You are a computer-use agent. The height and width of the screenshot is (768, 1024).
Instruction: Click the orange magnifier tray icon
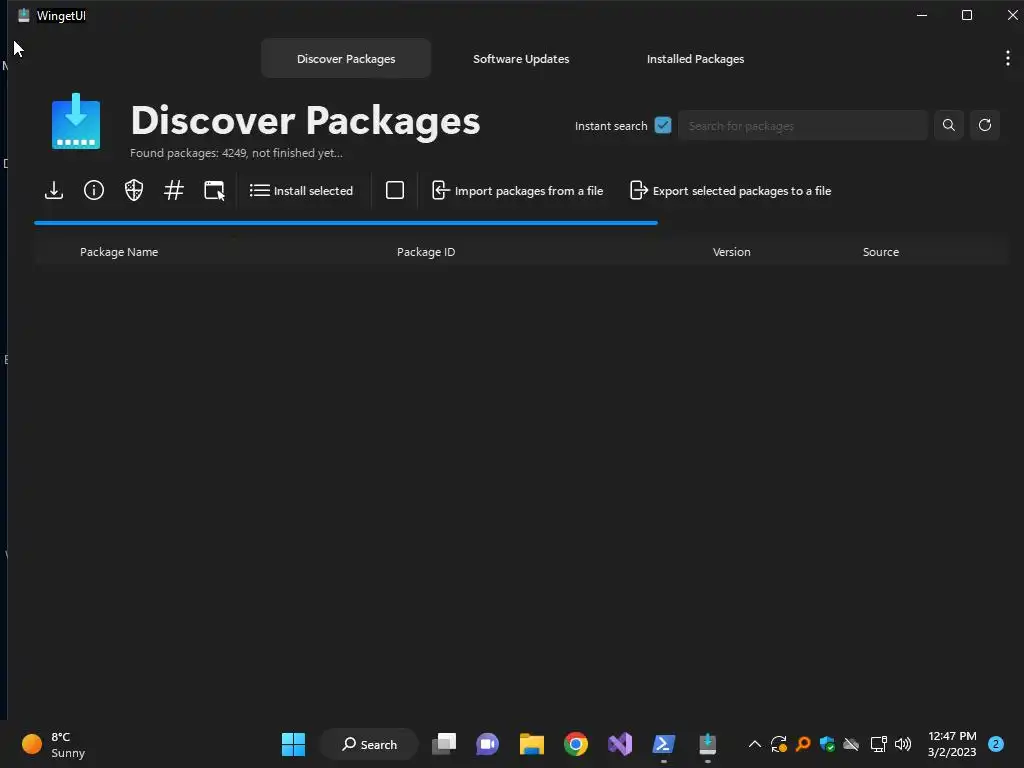tap(803, 744)
